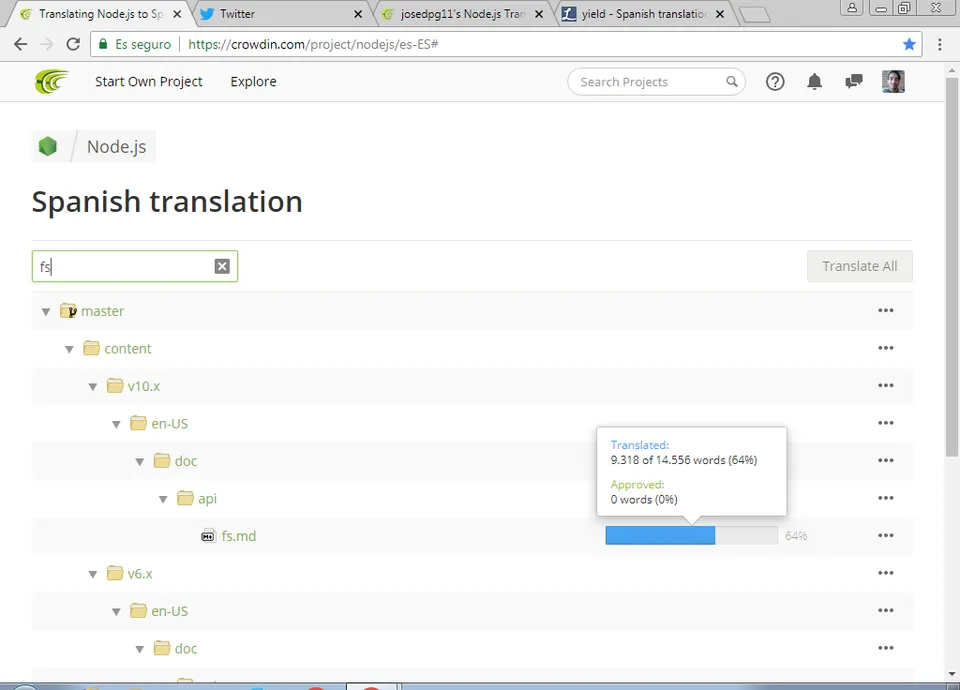Click the Es seguro padlock icon

click(x=103, y=44)
